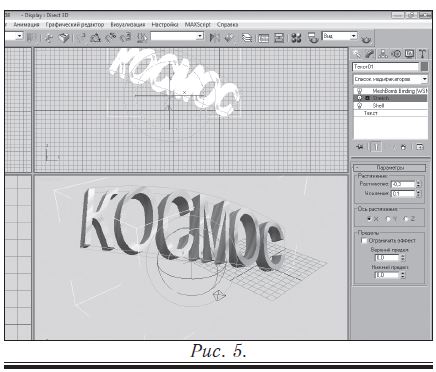436x372 pixels.
Task: Click the Configure Modifier Sets icon
Action: tap(420, 147)
